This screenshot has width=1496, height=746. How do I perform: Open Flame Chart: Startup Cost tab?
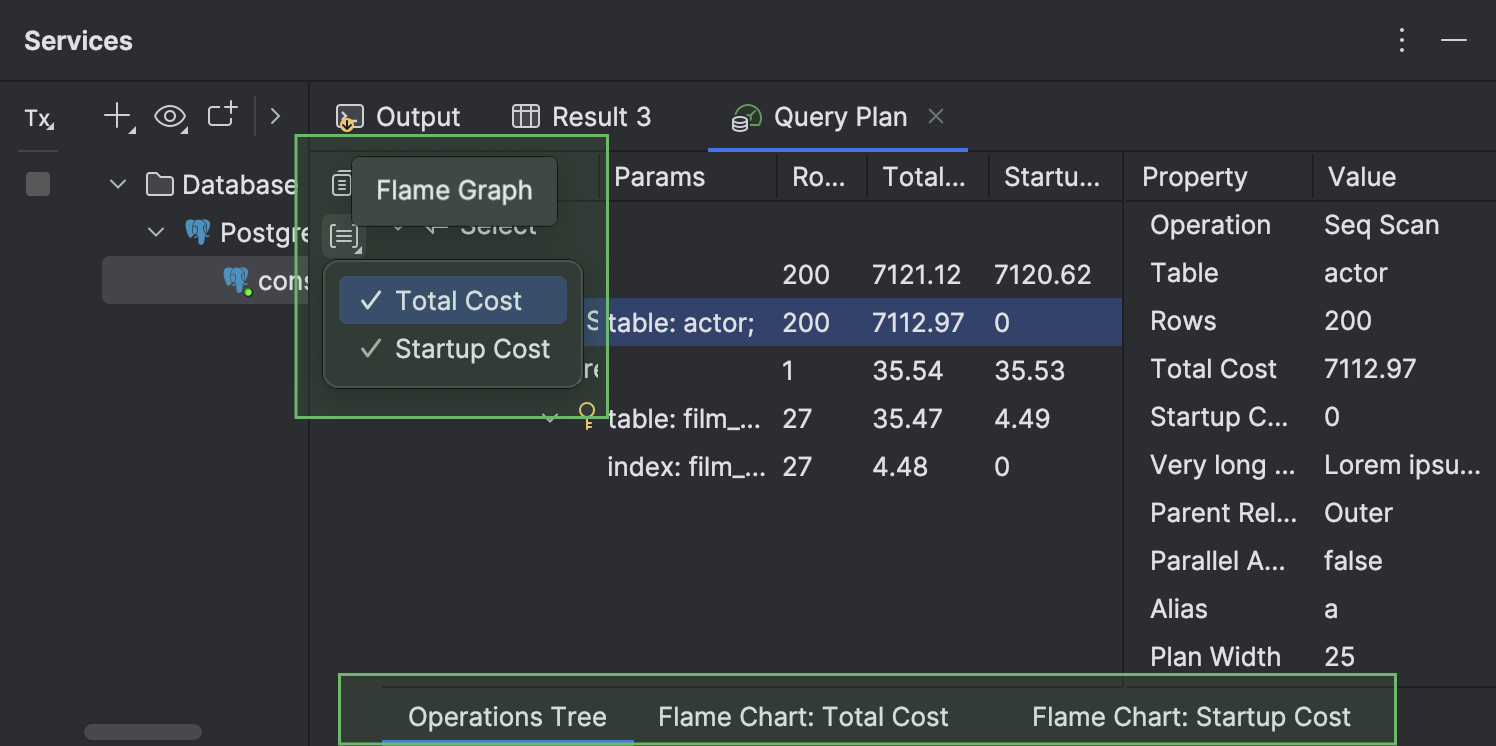tap(1191, 717)
